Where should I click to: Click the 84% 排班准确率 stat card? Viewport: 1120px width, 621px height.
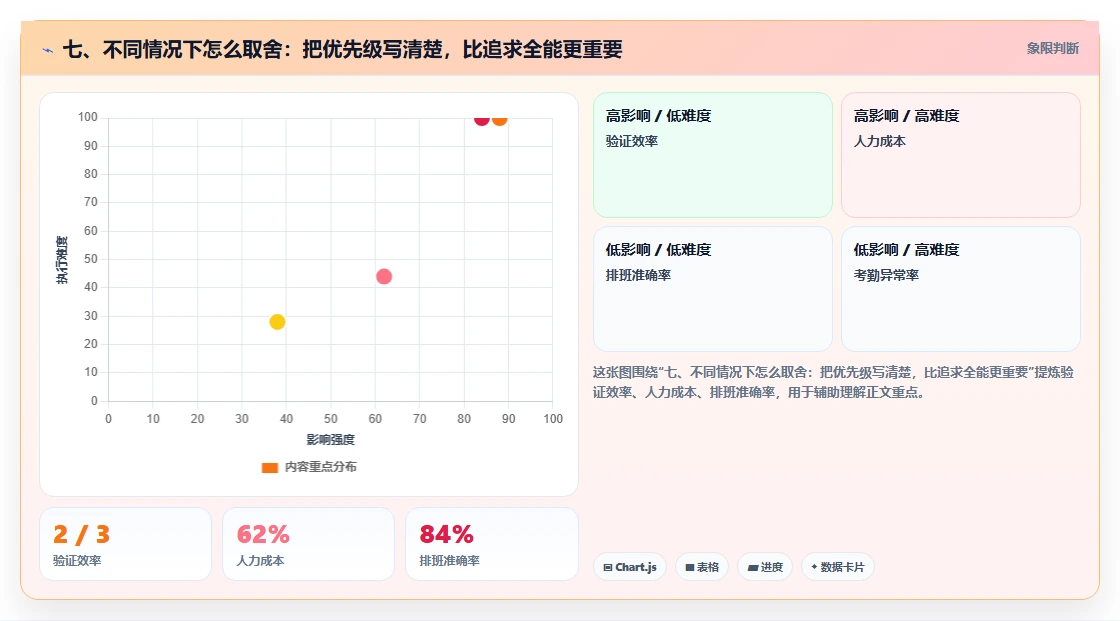pyautogui.click(x=491, y=544)
